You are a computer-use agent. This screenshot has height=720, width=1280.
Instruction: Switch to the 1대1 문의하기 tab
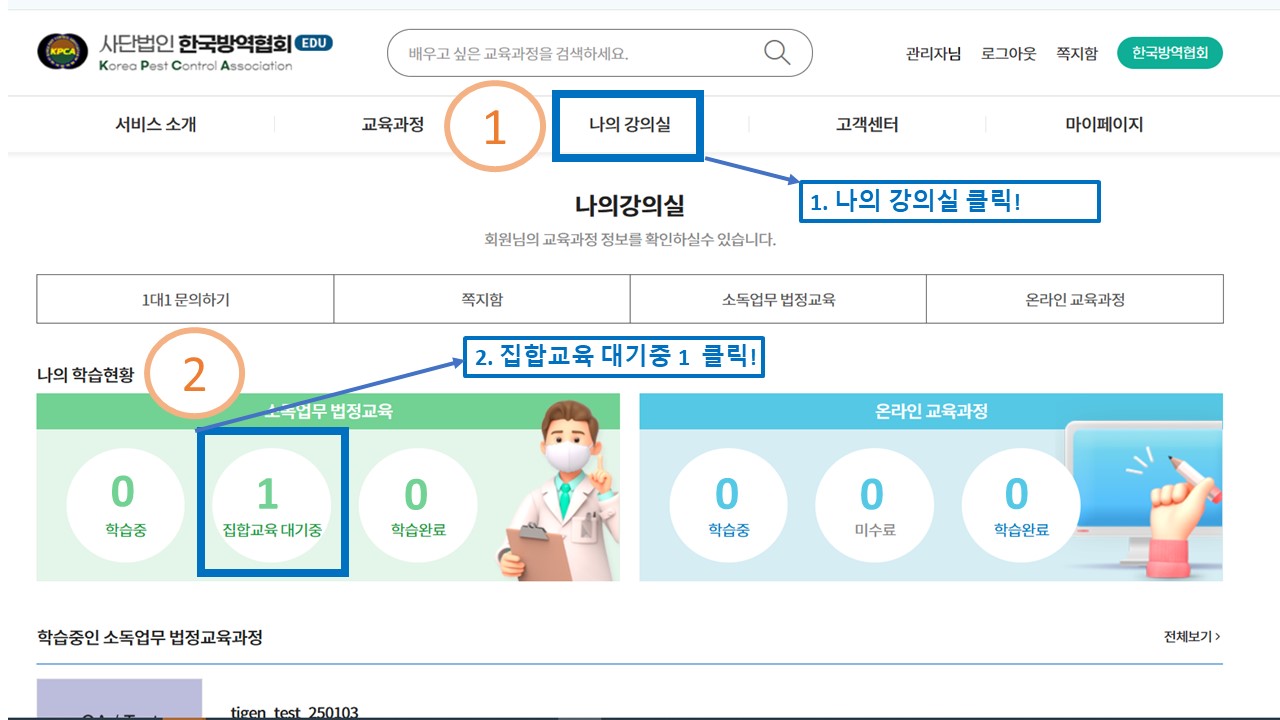[184, 298]
